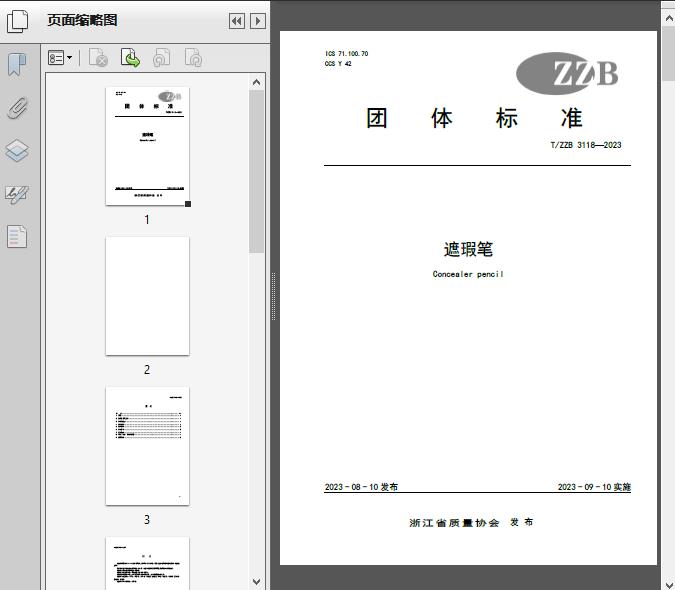Select the partially visible page 4 thumbnail
The width and height of the screenshot is (675, 590).
[147, 563]
